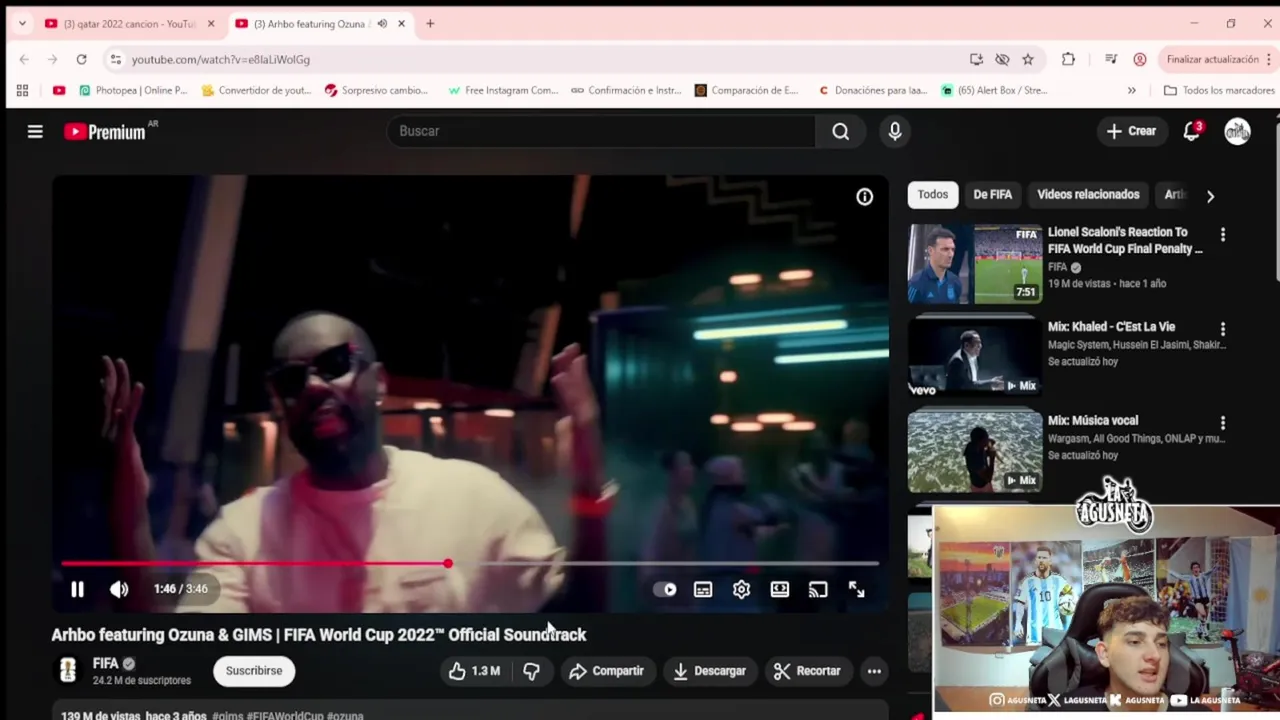Cast video to a TV

(818, 589)
